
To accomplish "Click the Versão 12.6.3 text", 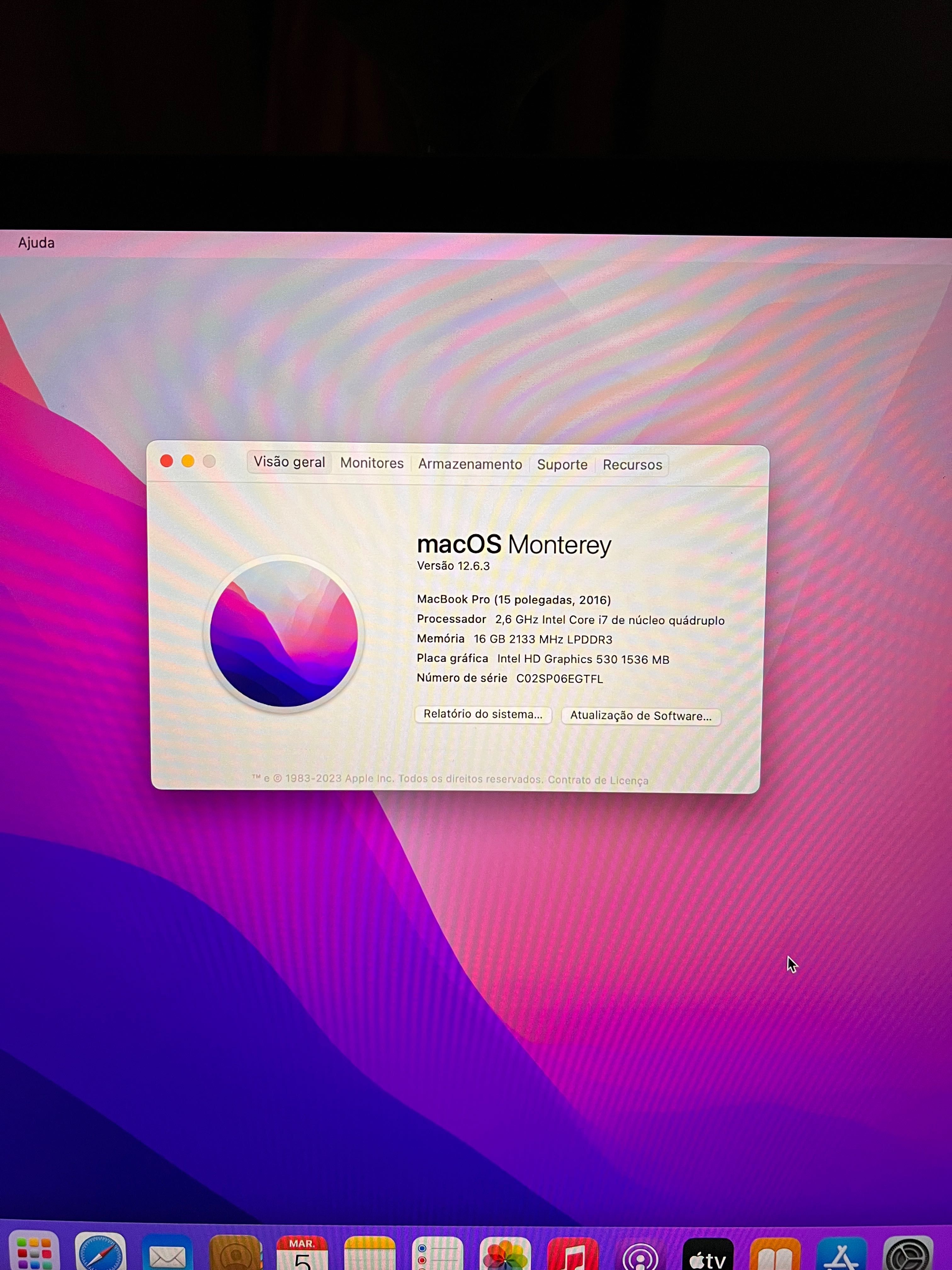I will coord(453,565).
